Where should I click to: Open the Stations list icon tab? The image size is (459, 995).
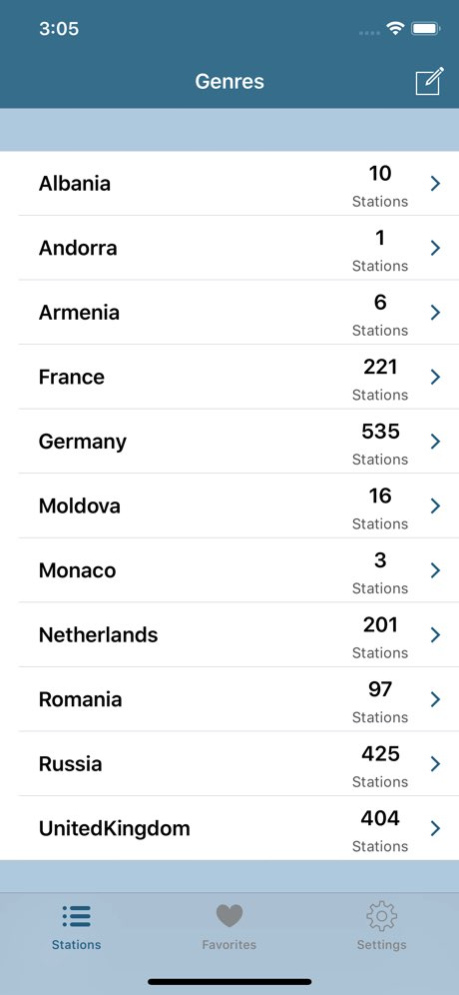click(x=76, y=916)
